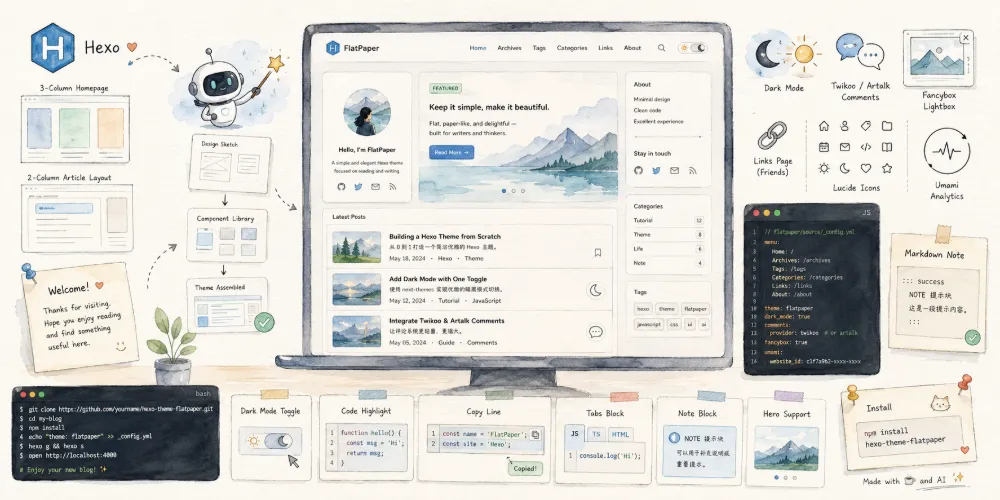Click thumbnail of Building a Hexo Theme post
This screenshot has width=1000, height=500.
tap(357, 247)
